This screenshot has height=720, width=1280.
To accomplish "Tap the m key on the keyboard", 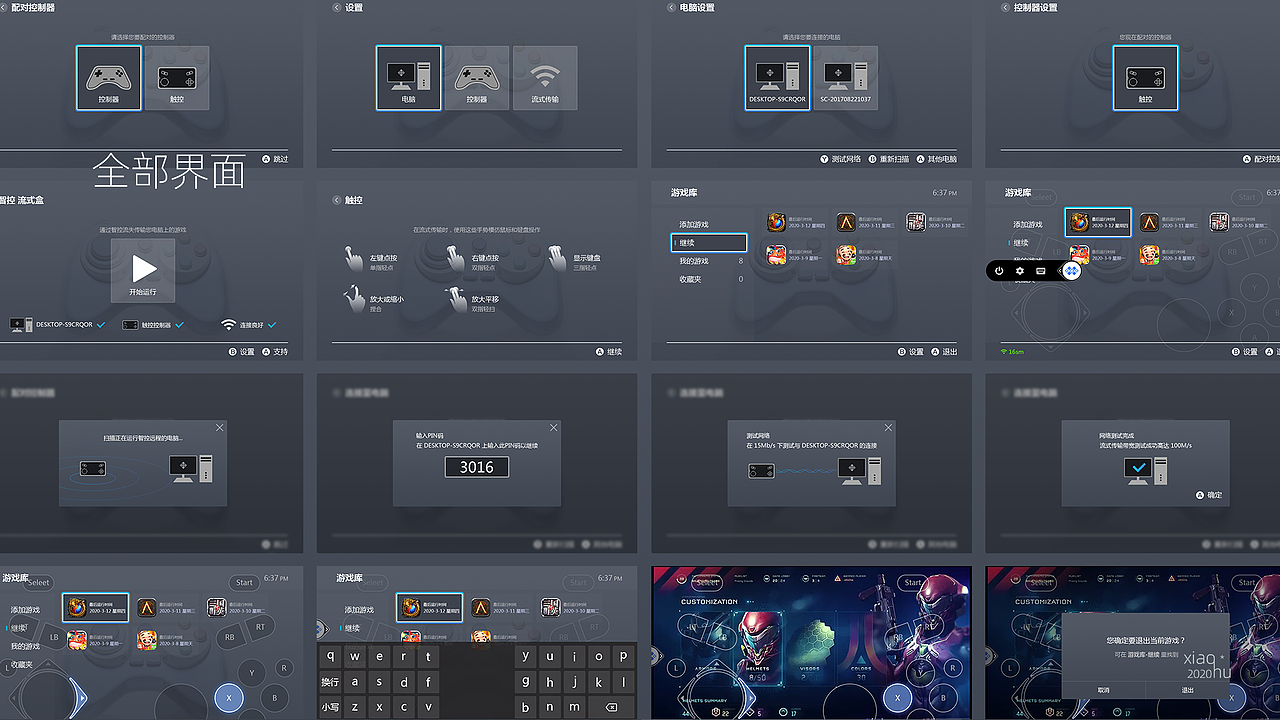I will pos(575,707).
